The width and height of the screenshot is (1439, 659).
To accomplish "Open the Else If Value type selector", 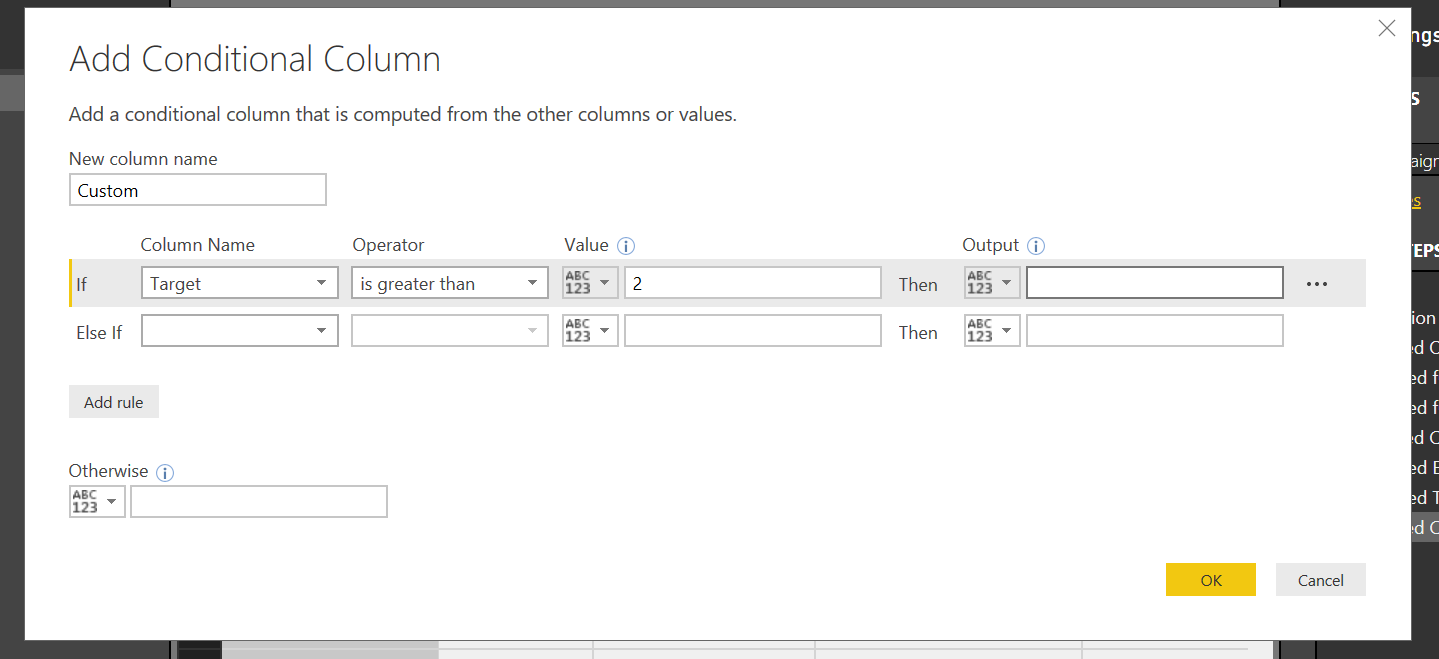I will (x=591, y=331).
